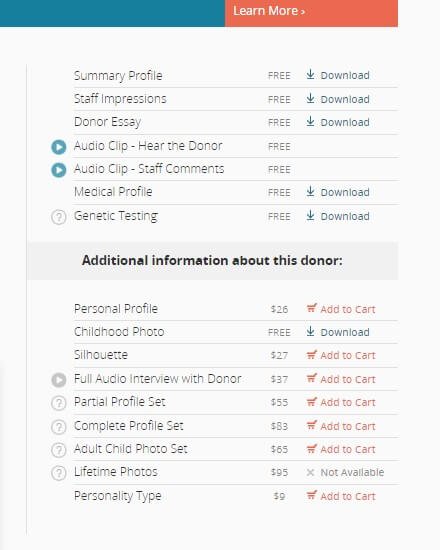The image size is (440, 550).
Task: Play Audio Clip - Staff Comments
Action: coord(59,170)
